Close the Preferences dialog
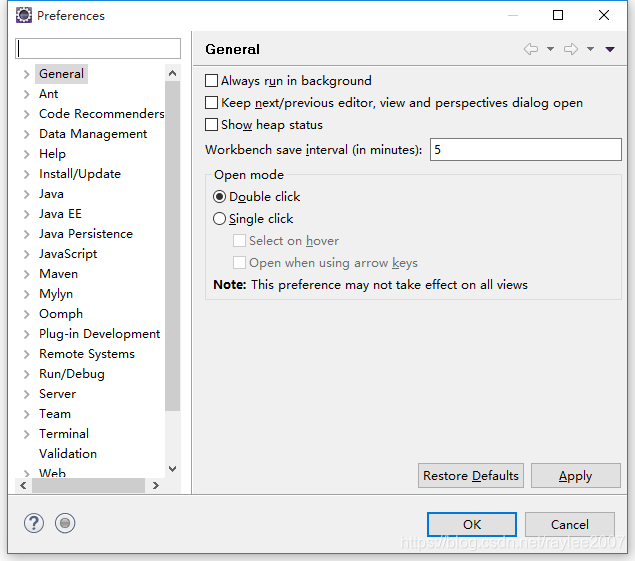 [604, 15]
